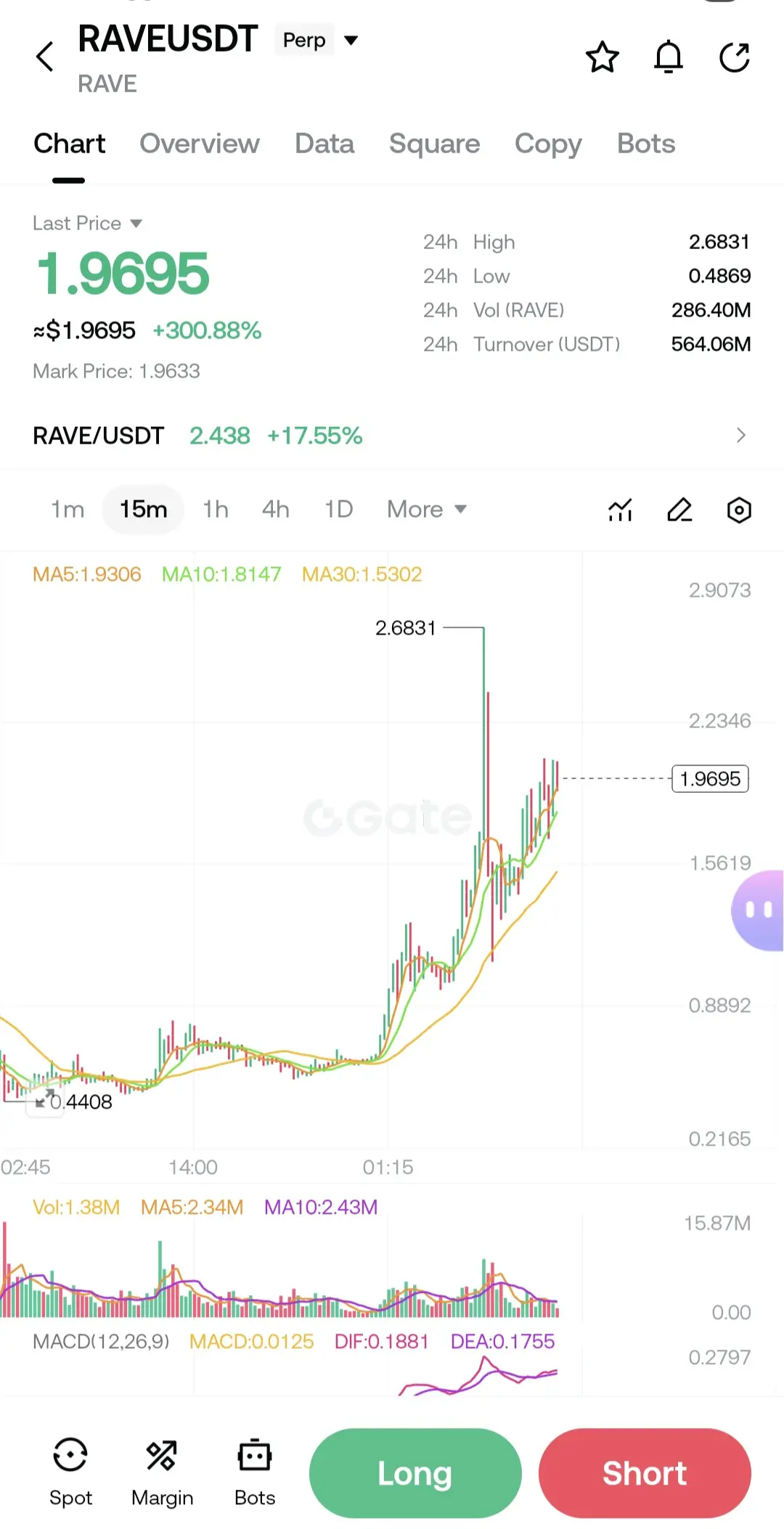Select the 1h timeframe
784x1529 pixels.
pos(216,510)
